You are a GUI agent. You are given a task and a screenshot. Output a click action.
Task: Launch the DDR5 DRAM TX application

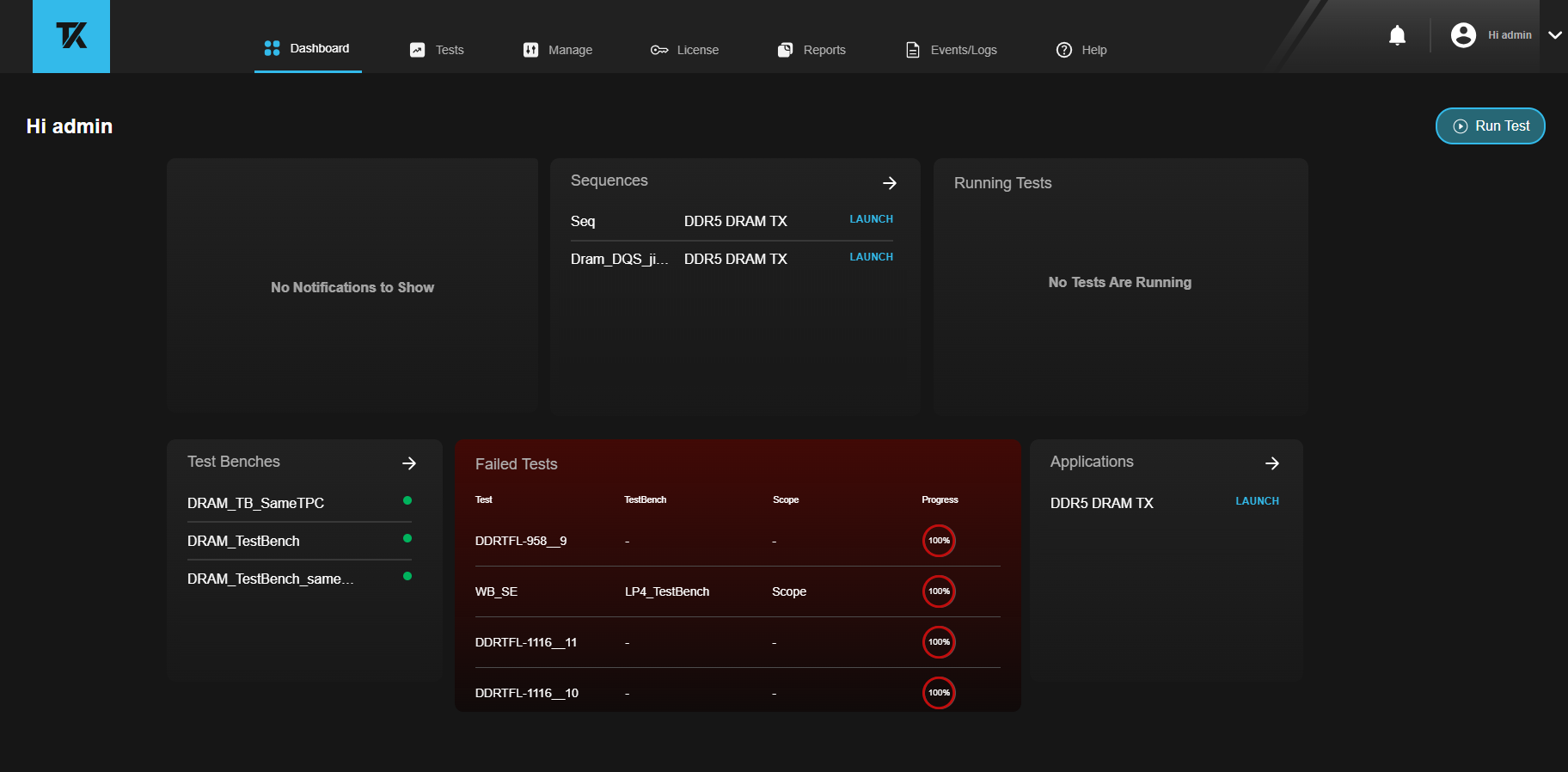coord(1257,501)
